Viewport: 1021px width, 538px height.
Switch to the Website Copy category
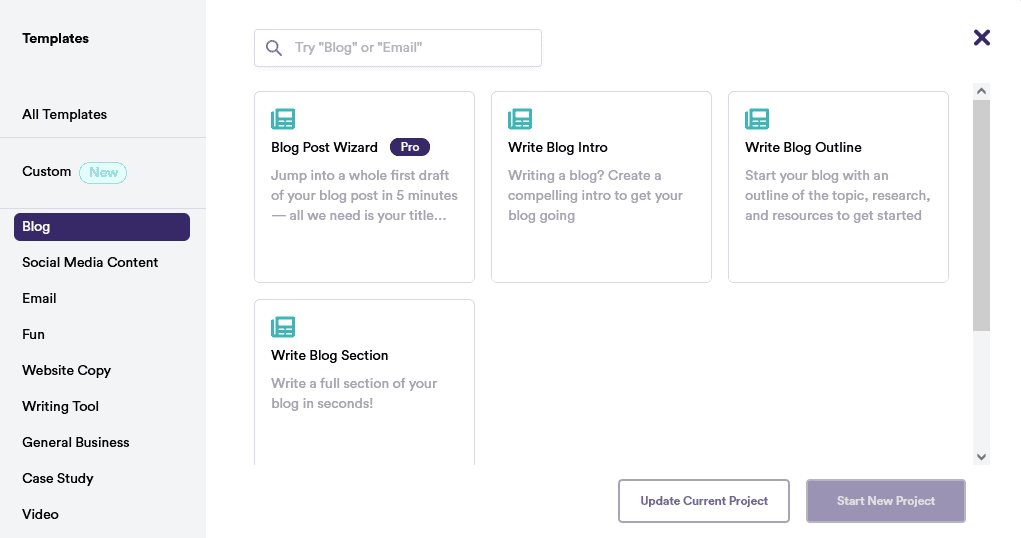(x=67, y=370)
